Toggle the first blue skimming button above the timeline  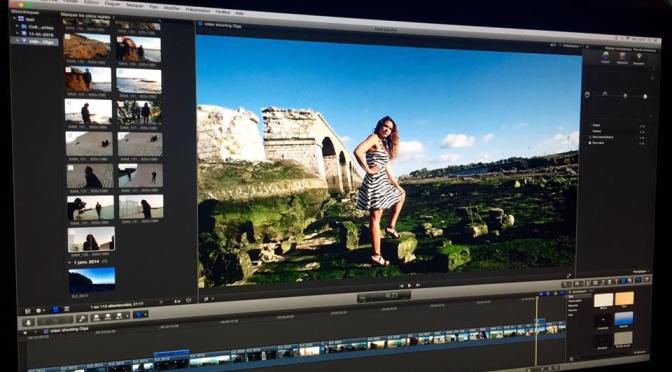tap(541, 294)
